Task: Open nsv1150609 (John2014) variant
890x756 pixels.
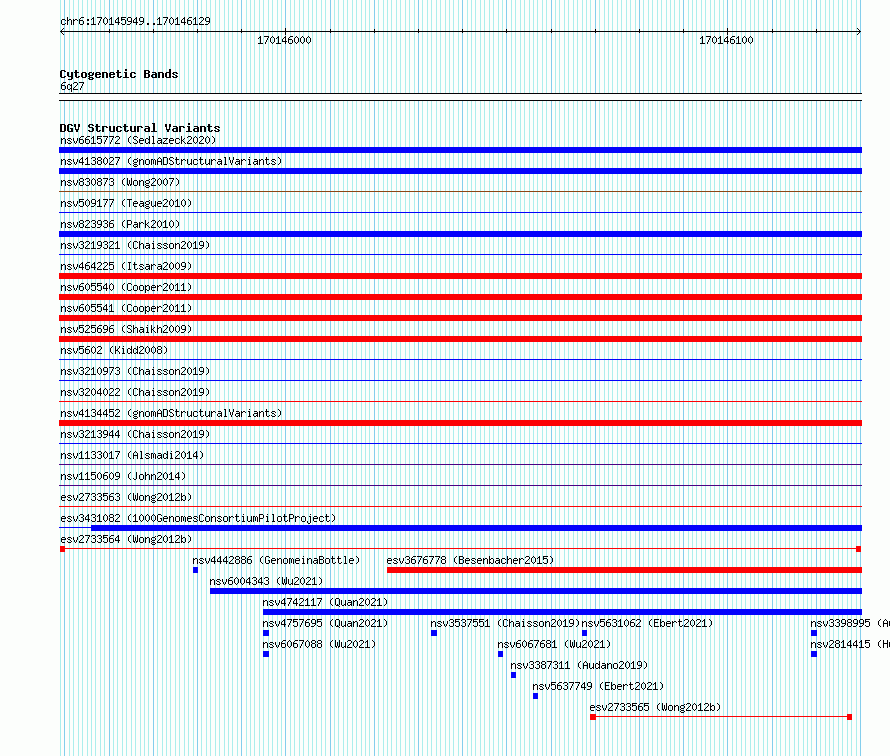Action: point(123,476)
